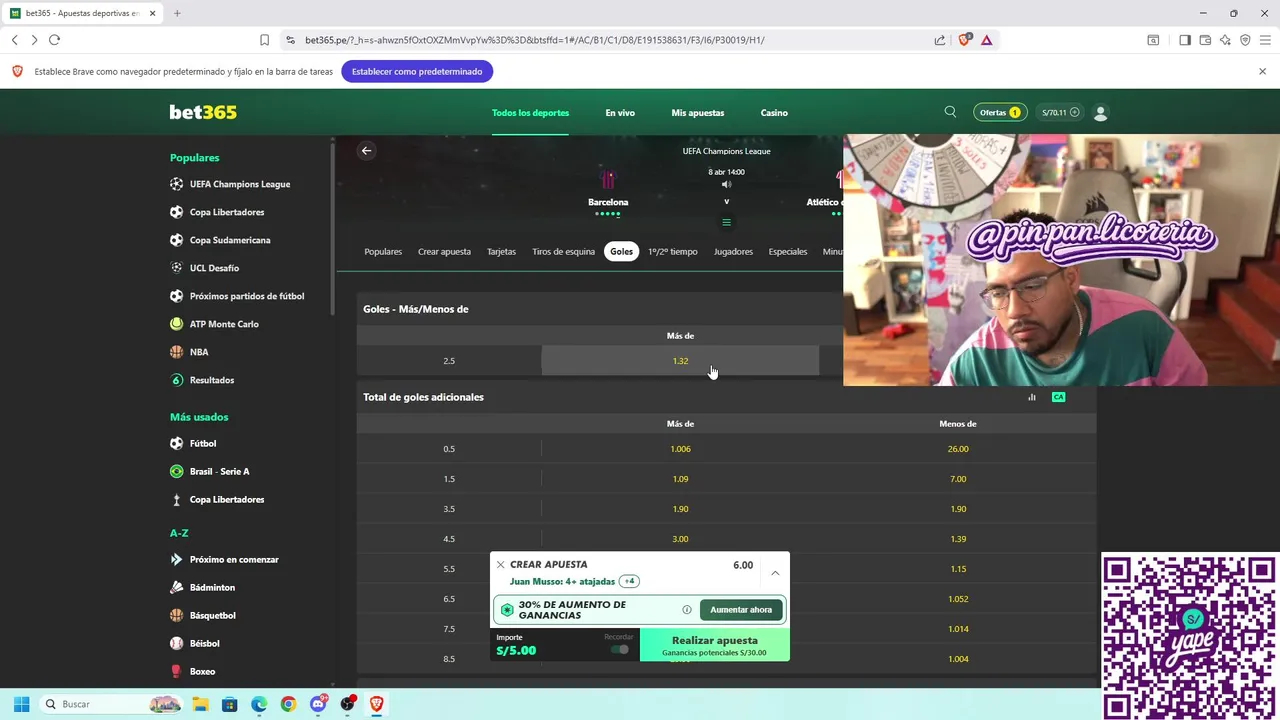This screenshot has width=1280, height=720.
Task: Open Discord from the taskbar
Action: [x=318, y=704]
